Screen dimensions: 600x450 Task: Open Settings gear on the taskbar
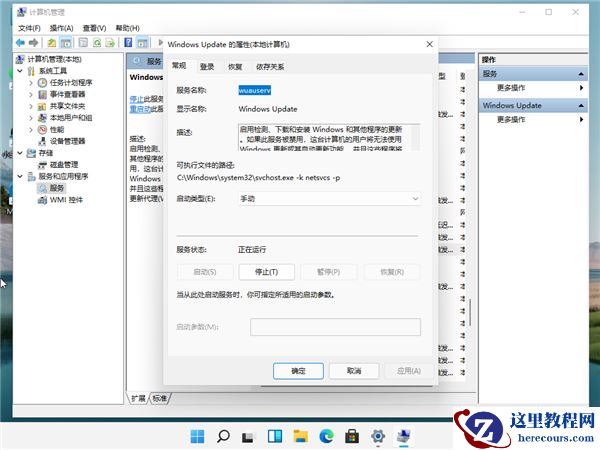(x=378, y=436)
